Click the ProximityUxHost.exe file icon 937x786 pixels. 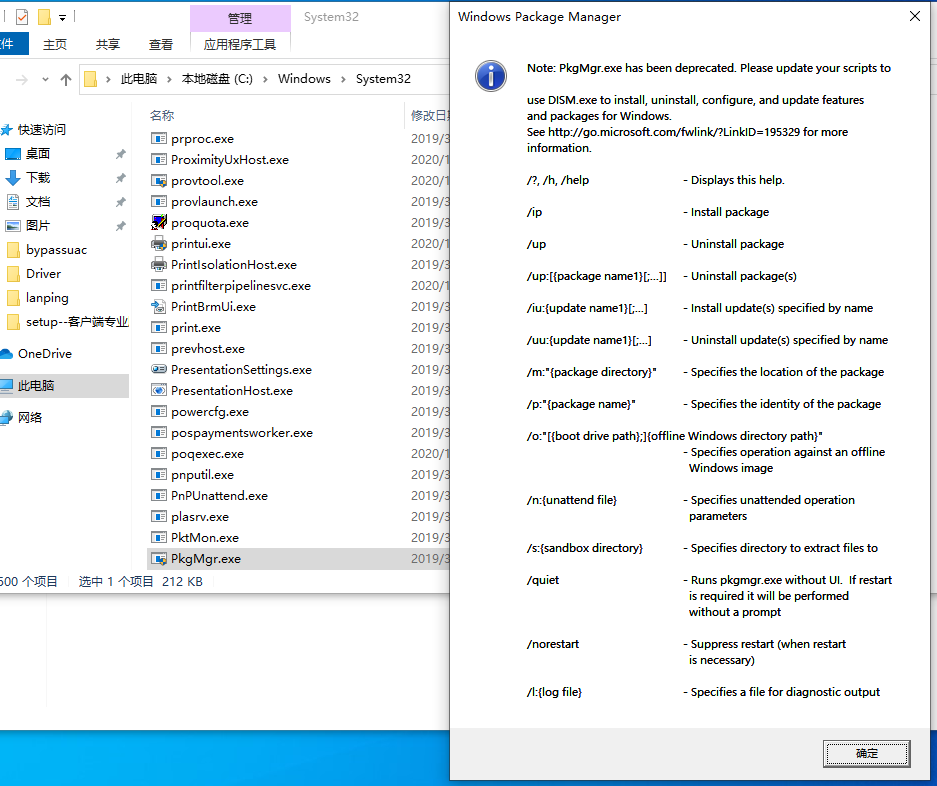point(158,160)
